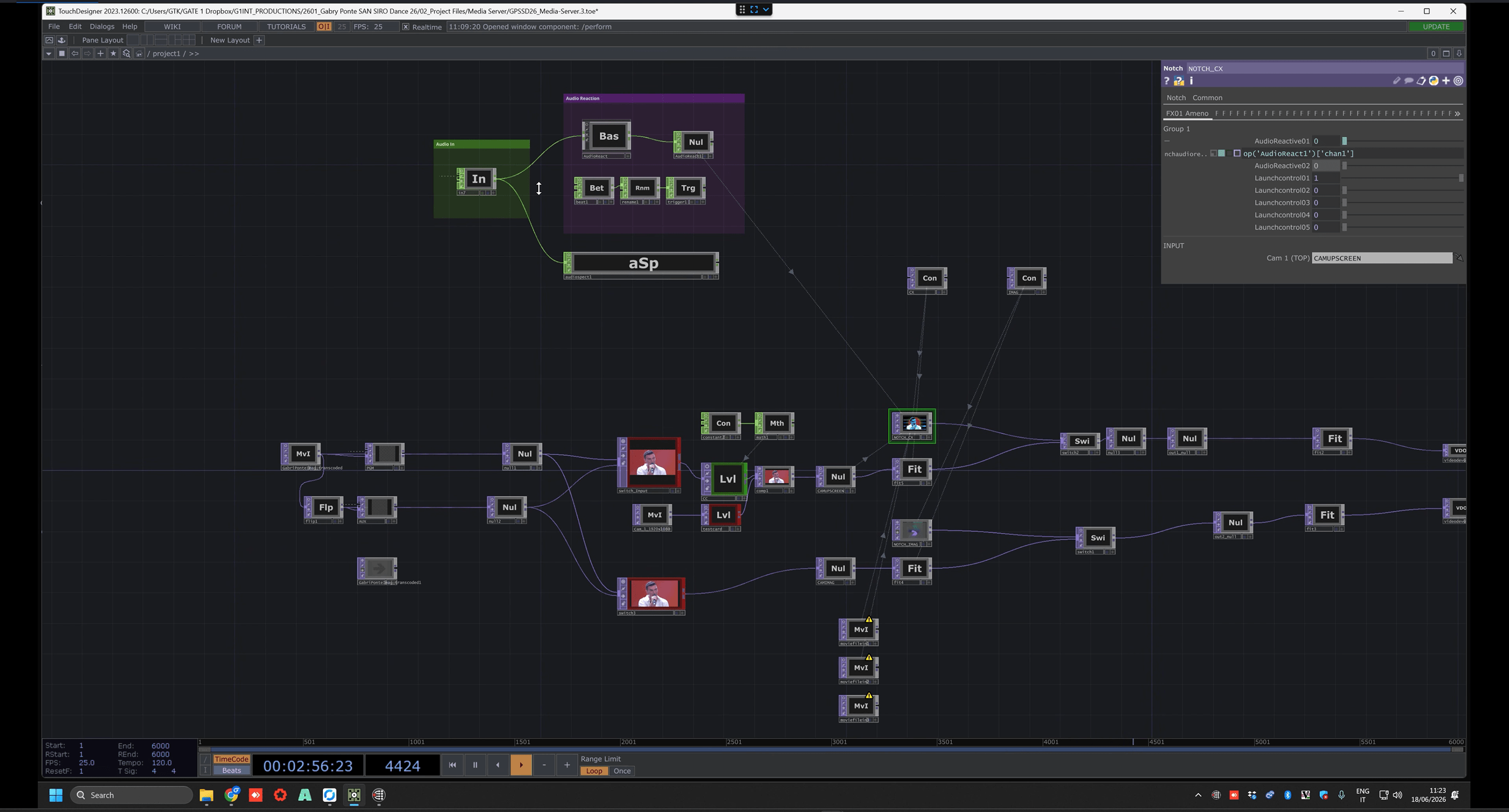
Task: Expand more parameter pages with the double chevron
Action: [x=1457, y=114]
